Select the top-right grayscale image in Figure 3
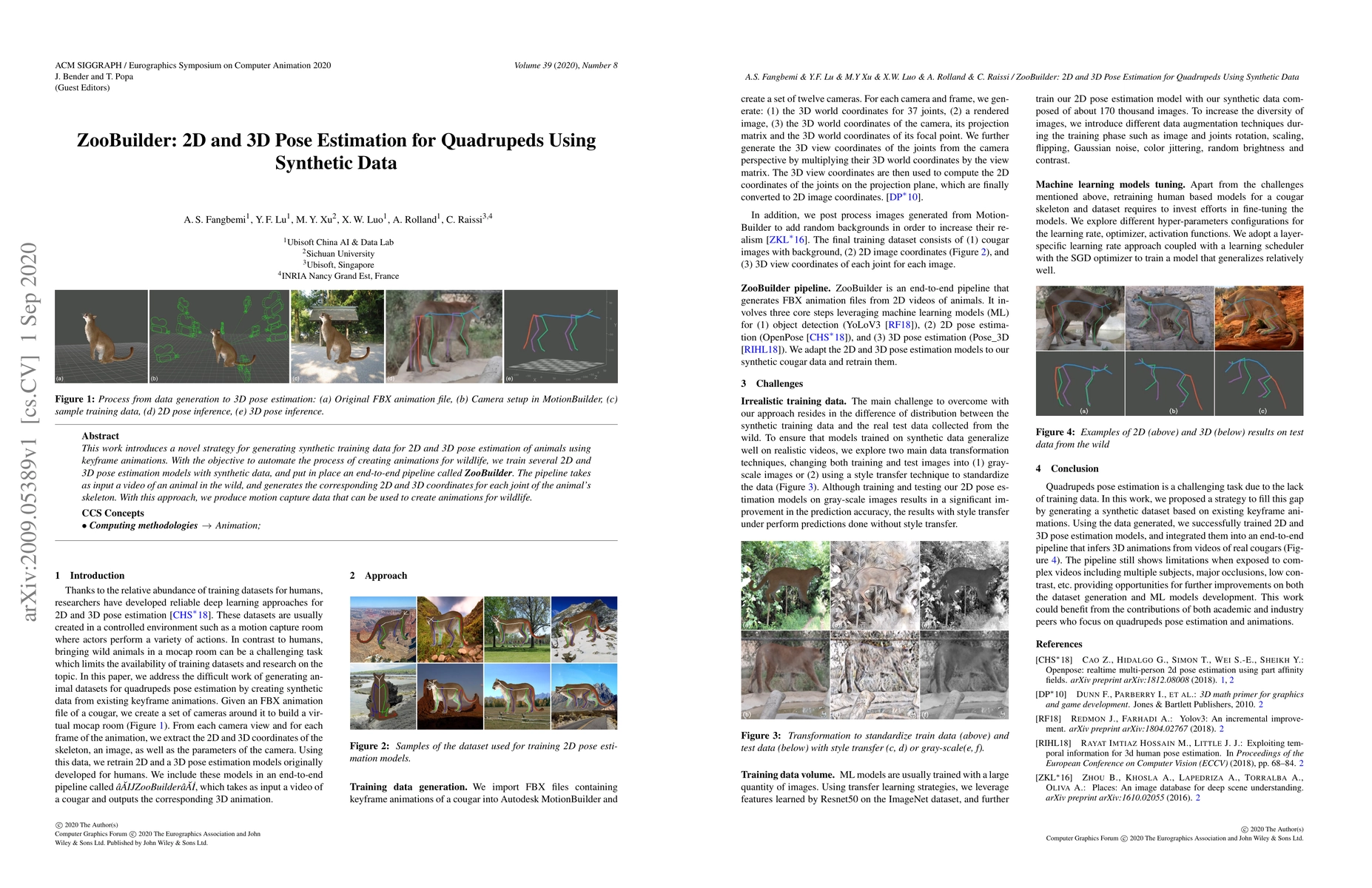 click(964, 585)
